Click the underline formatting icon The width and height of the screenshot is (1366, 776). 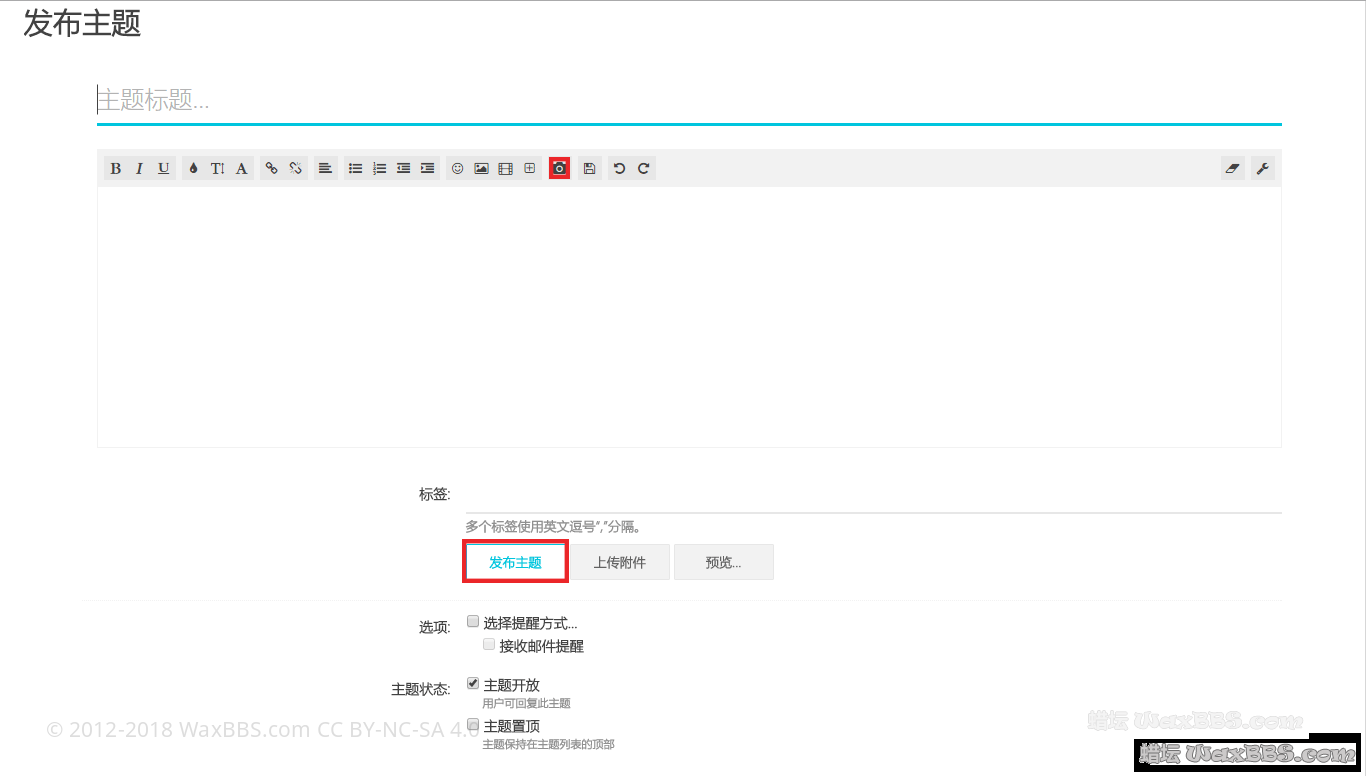pyautogui.click(x=164, y=169)
